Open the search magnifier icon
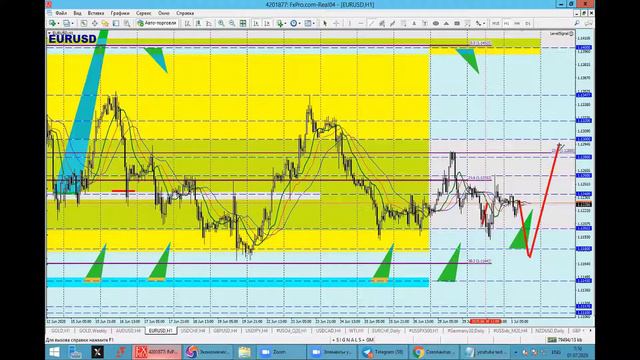 577,23
